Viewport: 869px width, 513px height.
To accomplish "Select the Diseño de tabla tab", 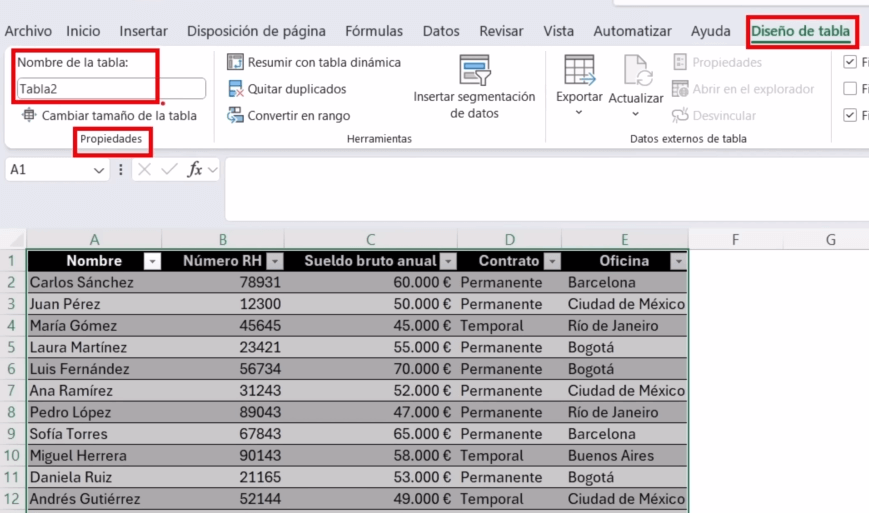I will point(800,31).
